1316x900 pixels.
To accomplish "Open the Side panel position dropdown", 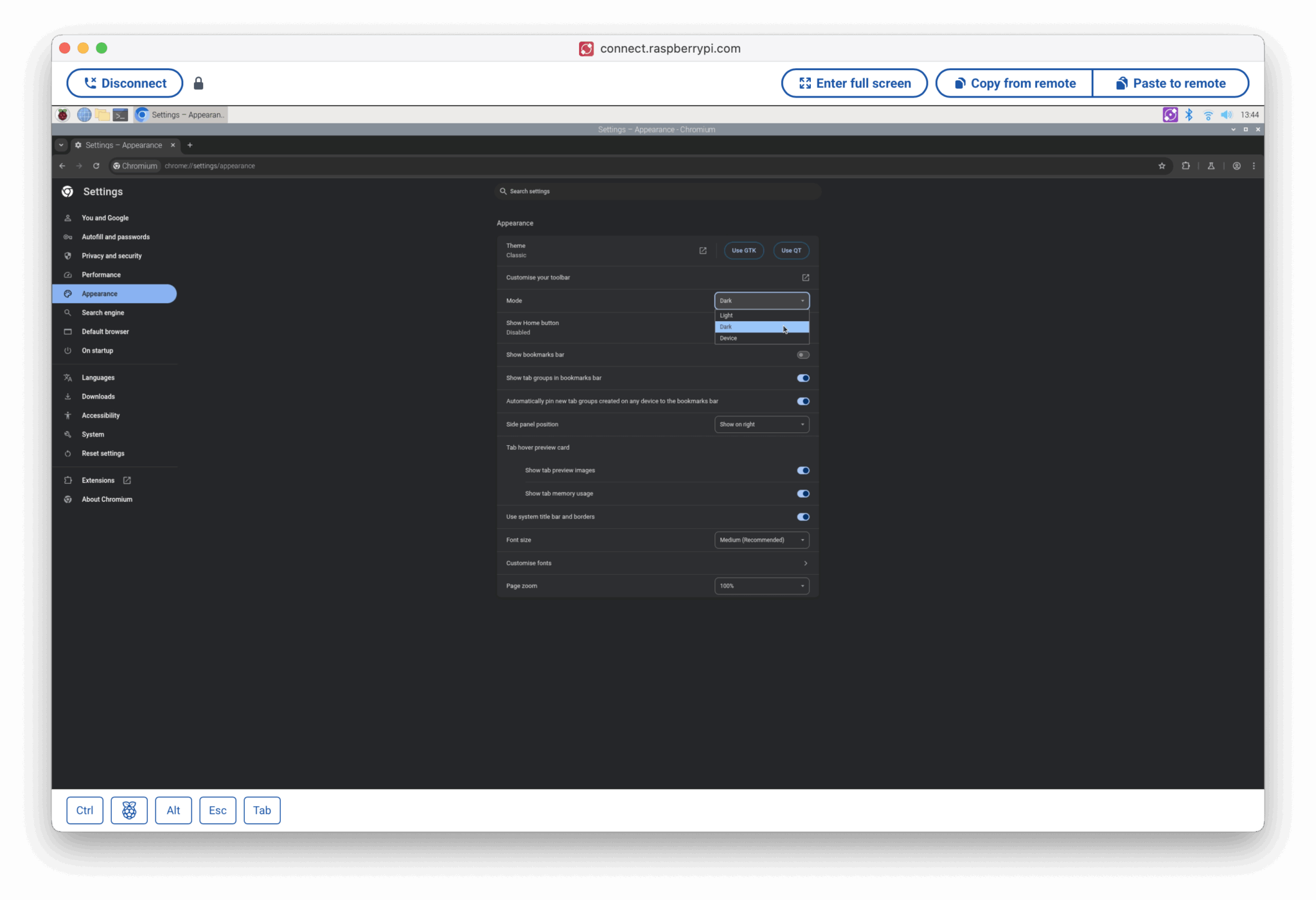I will click(761, 424).
